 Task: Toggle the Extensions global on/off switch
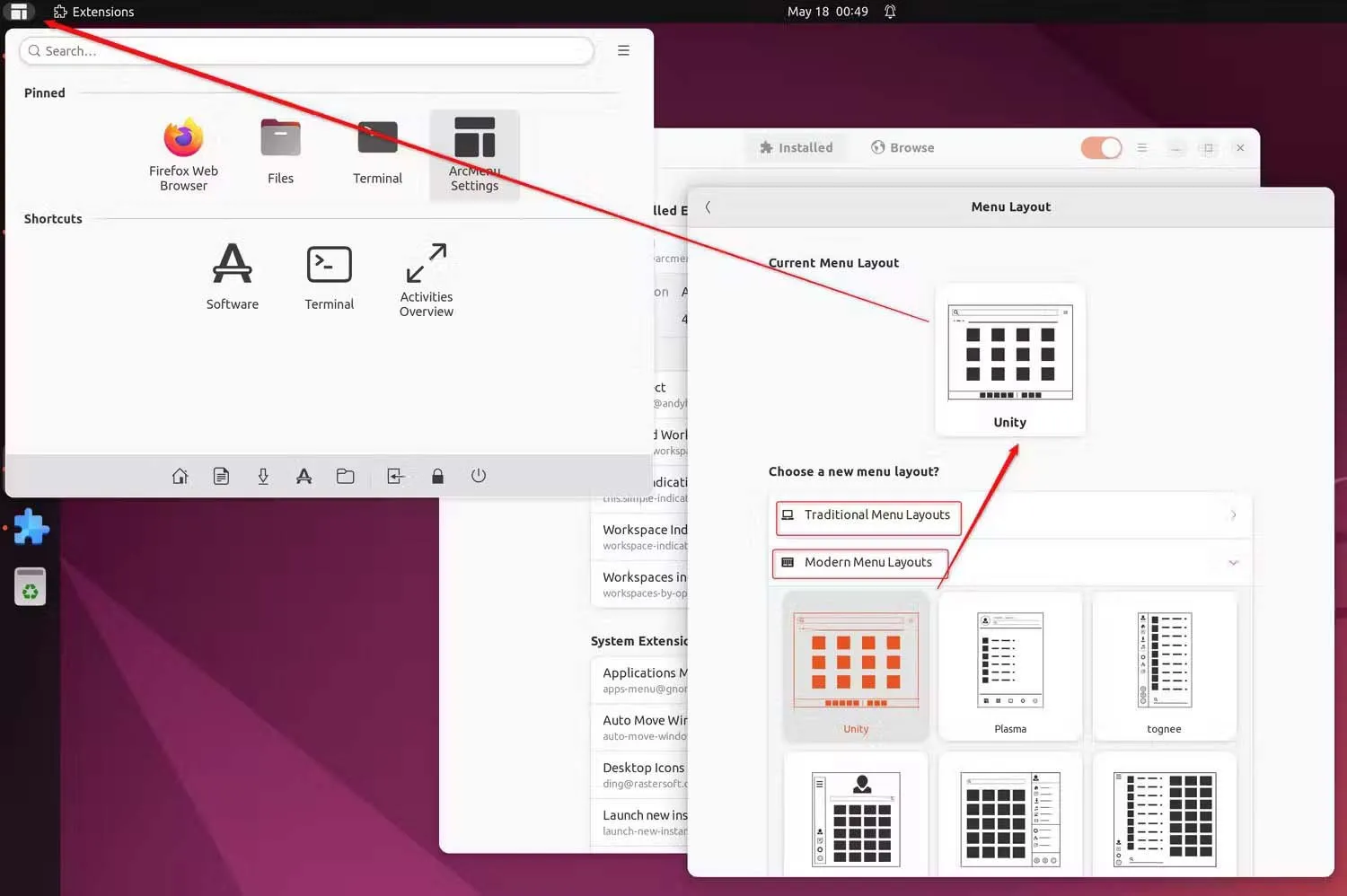click(1101, 147)
